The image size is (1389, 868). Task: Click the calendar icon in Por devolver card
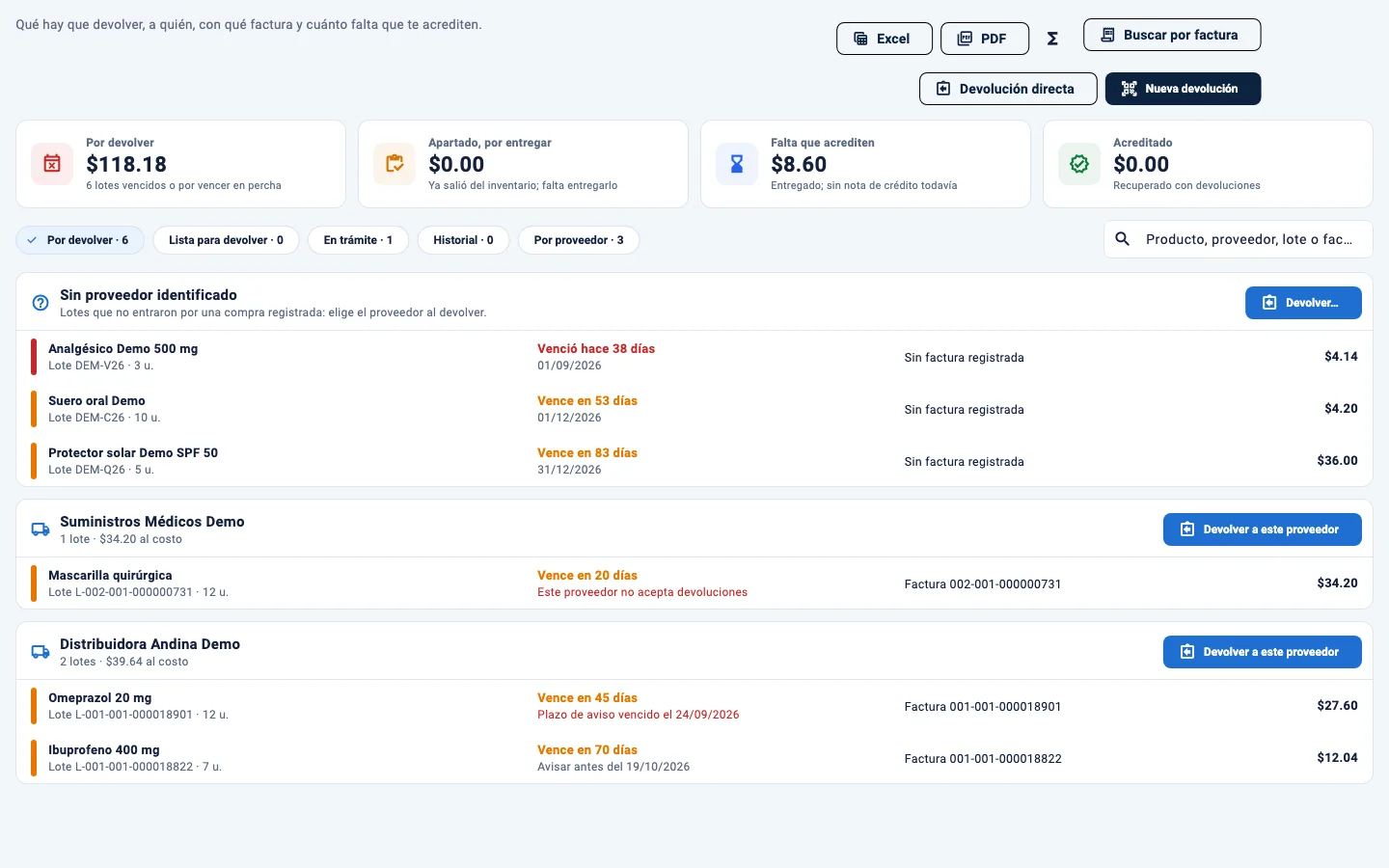pyautogui.click(x=52, y=164)
